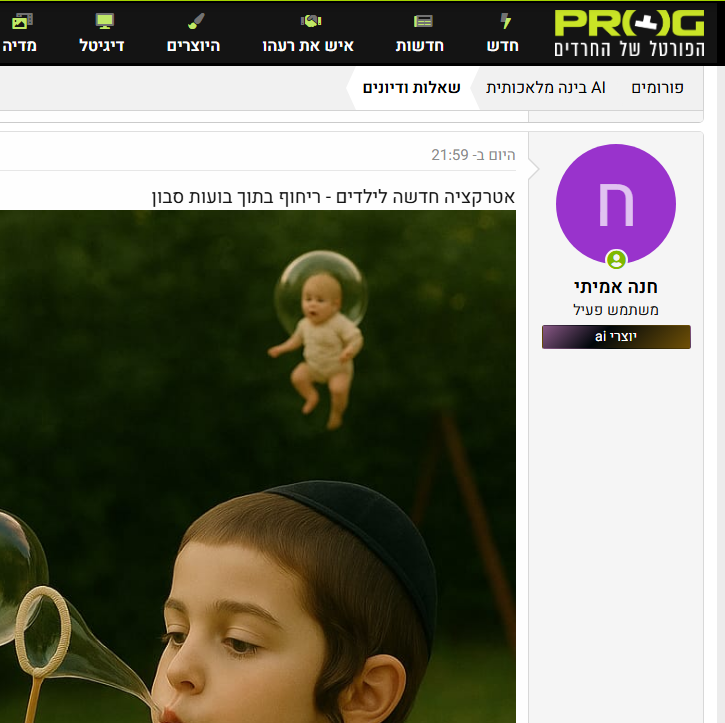Image resolution: width=725 pixels, height=723 pixels.
Task: Open the חדשות menu item
Action: (420, 46)
